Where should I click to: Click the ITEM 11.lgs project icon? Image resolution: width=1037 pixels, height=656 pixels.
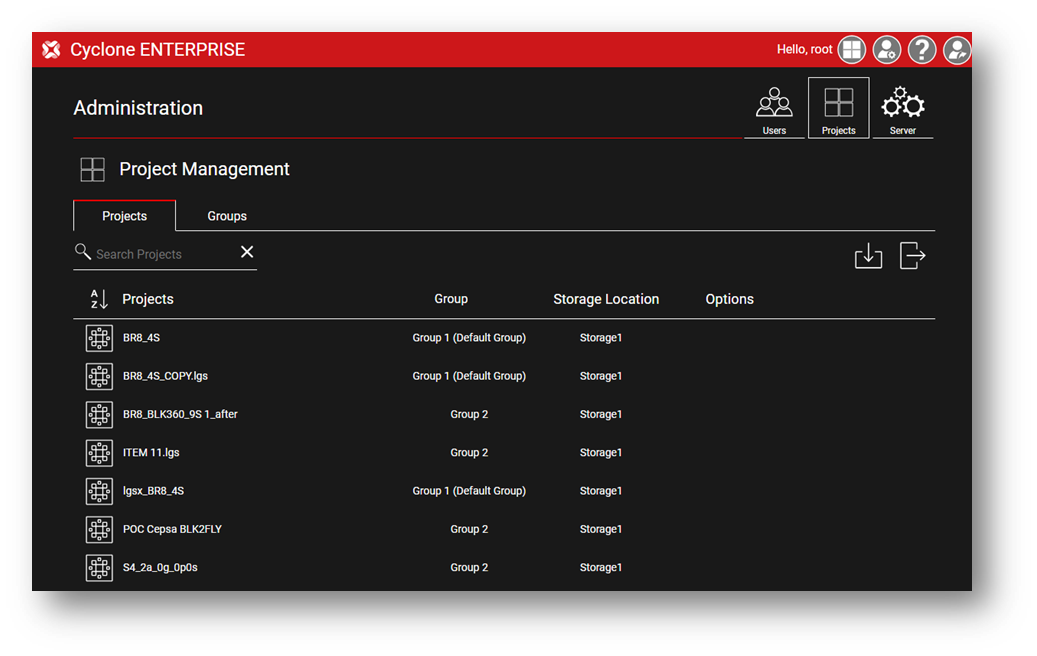click(99, 453)
